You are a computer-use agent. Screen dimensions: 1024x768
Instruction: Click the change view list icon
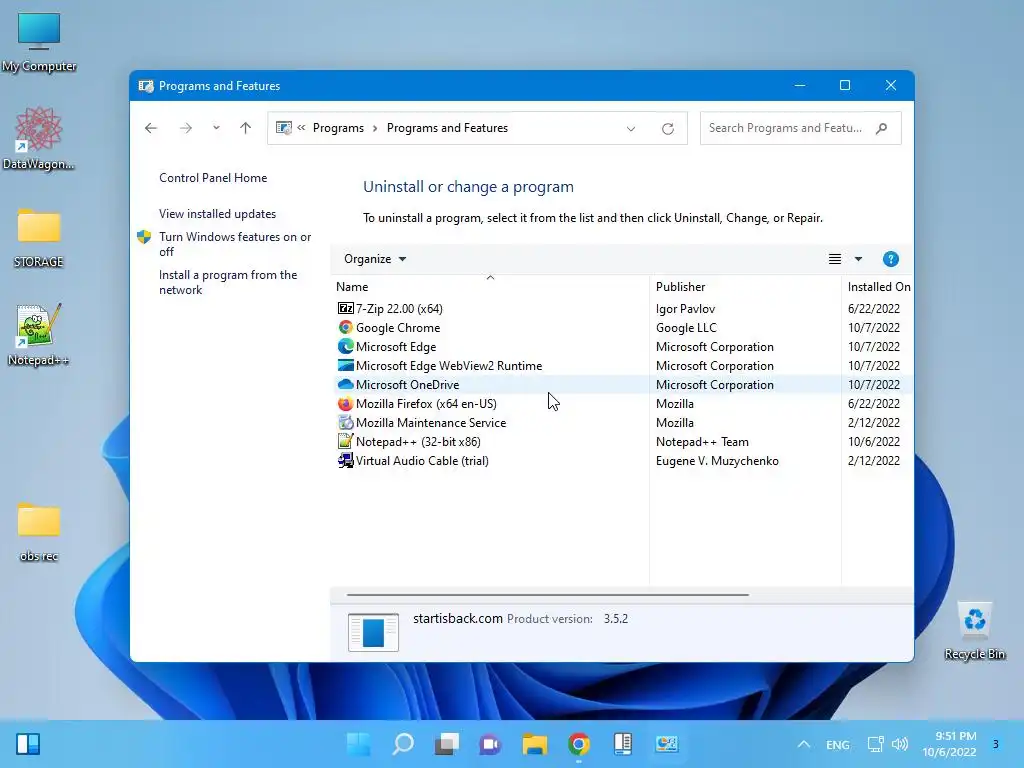(x=835, y=259)
